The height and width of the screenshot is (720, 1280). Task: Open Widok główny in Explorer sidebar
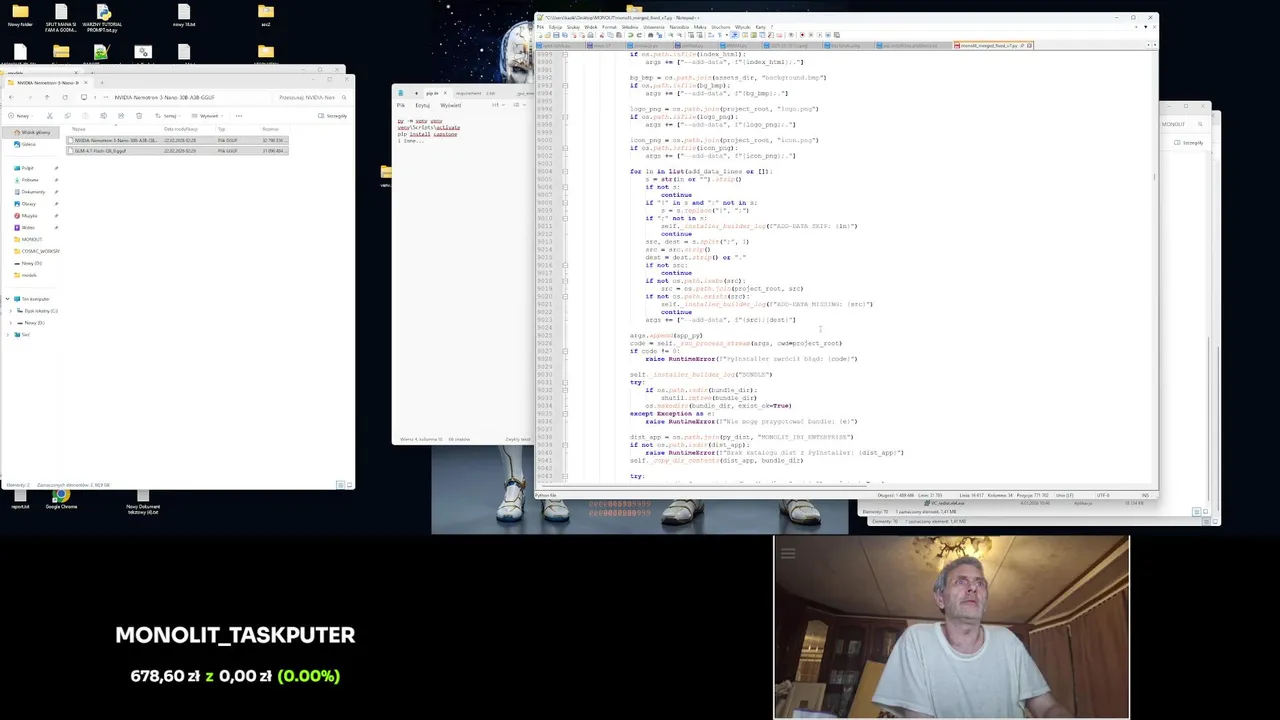[30, 132]
